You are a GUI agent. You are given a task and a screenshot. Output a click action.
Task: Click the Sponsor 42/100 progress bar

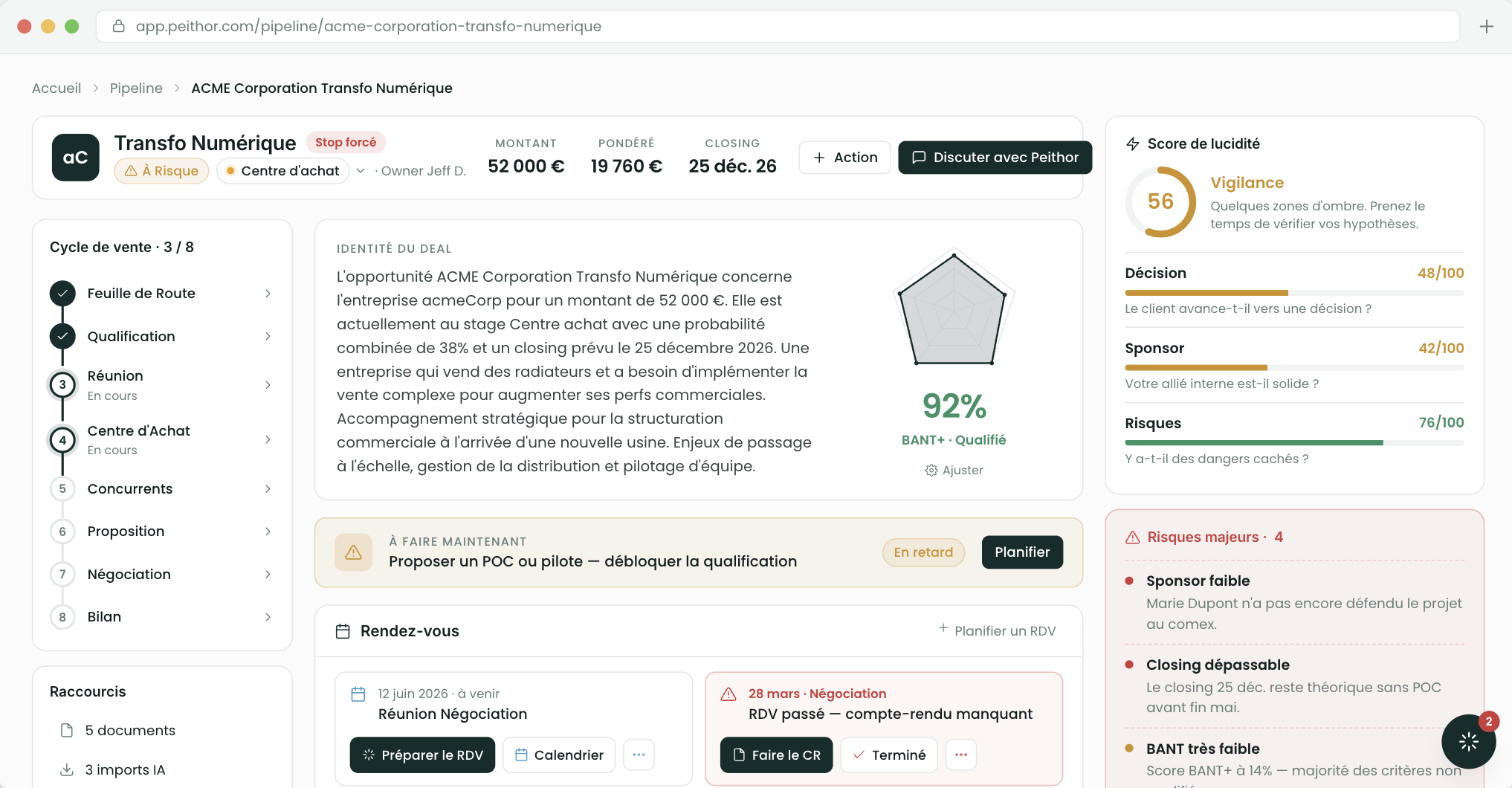1294,368
